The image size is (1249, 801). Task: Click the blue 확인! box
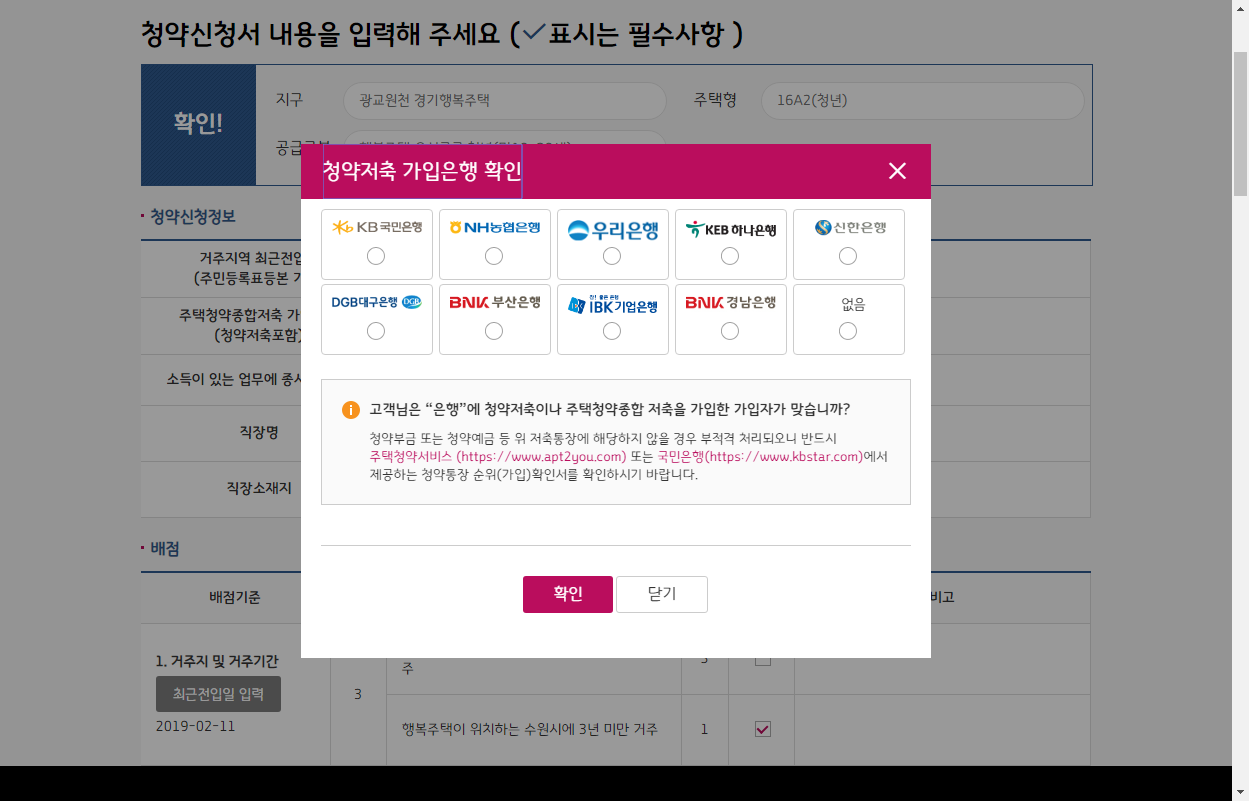[198, 124]
